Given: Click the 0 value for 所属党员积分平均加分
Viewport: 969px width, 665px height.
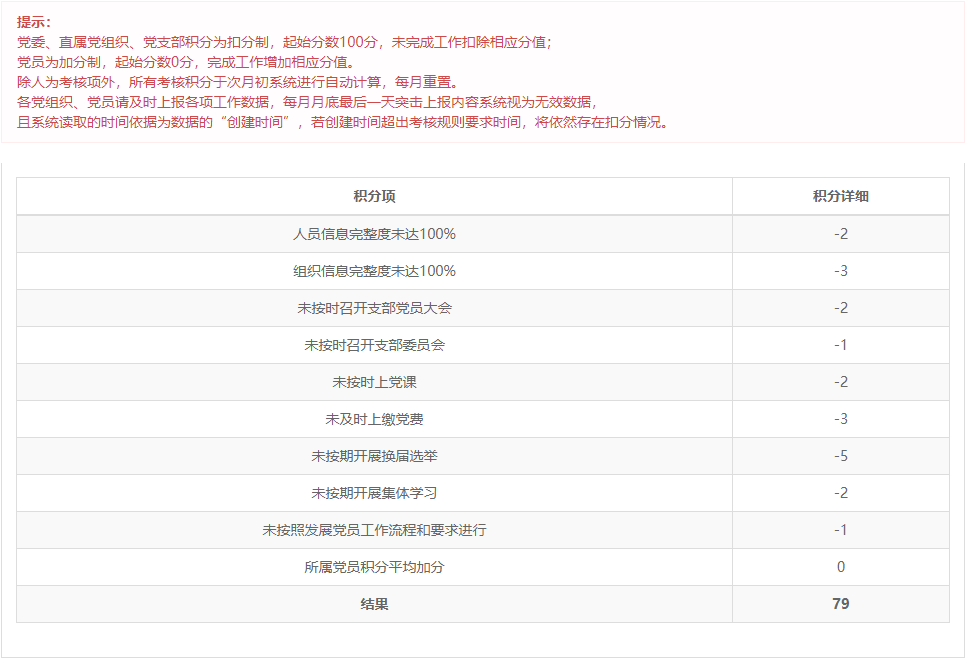Looking at the screenshot, I should point(840,567).
